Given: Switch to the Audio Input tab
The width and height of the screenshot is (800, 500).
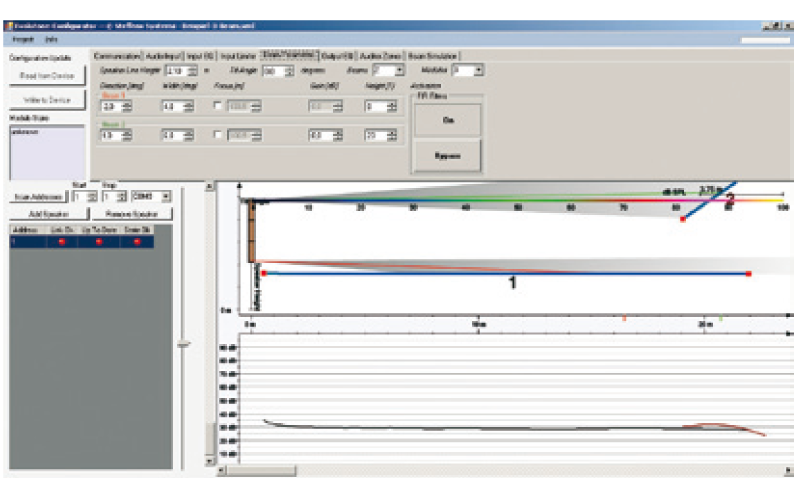Looking at the screenshot, I should coord(163,56).
